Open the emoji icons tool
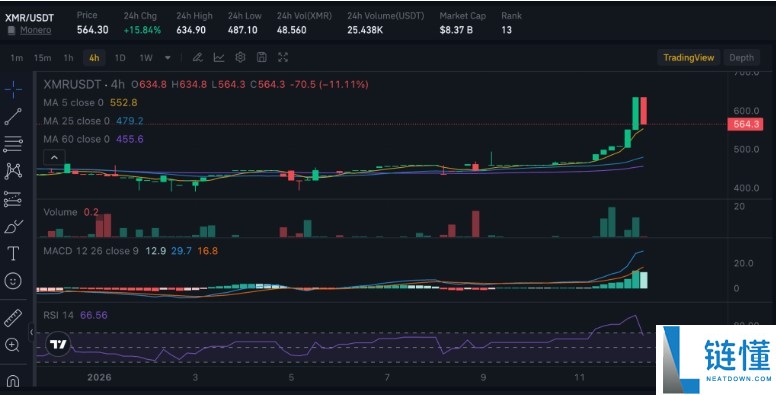Screen dimensions: 776x395 (x=13, y=281)
